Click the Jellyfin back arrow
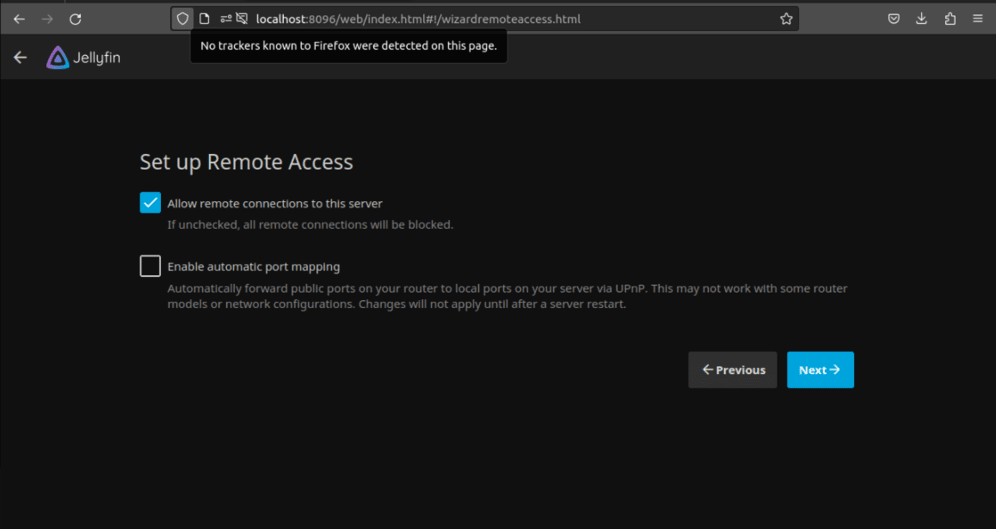The width and height of the screenshot is (996, 529). pos(20,58)
